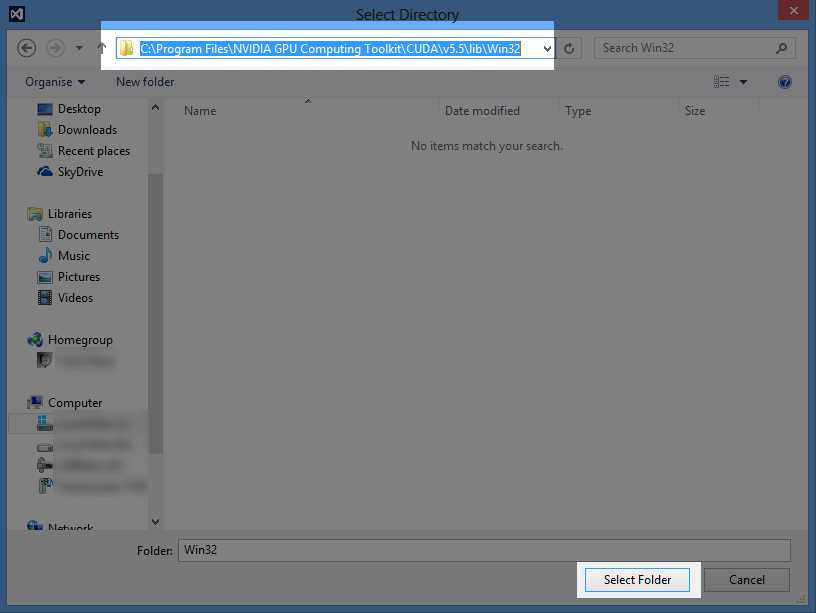Open the Organise menu
The width and height of the screenshot is (816, 613).
55,82
